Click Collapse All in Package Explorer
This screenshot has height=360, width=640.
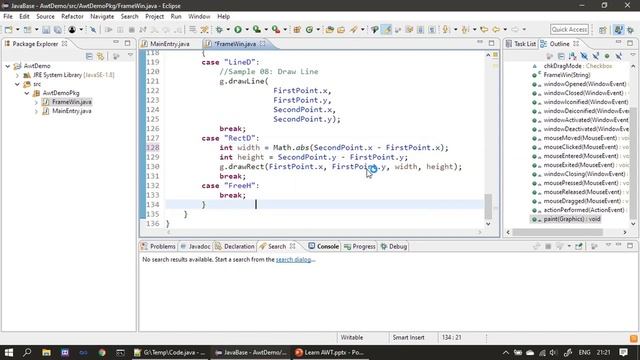(x=89, y=56)
